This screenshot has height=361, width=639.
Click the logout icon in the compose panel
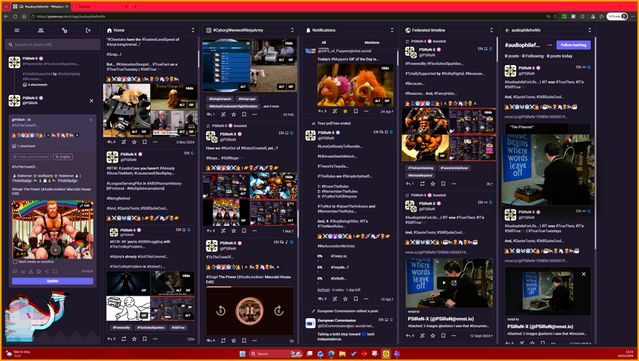[x=88, y=30]
